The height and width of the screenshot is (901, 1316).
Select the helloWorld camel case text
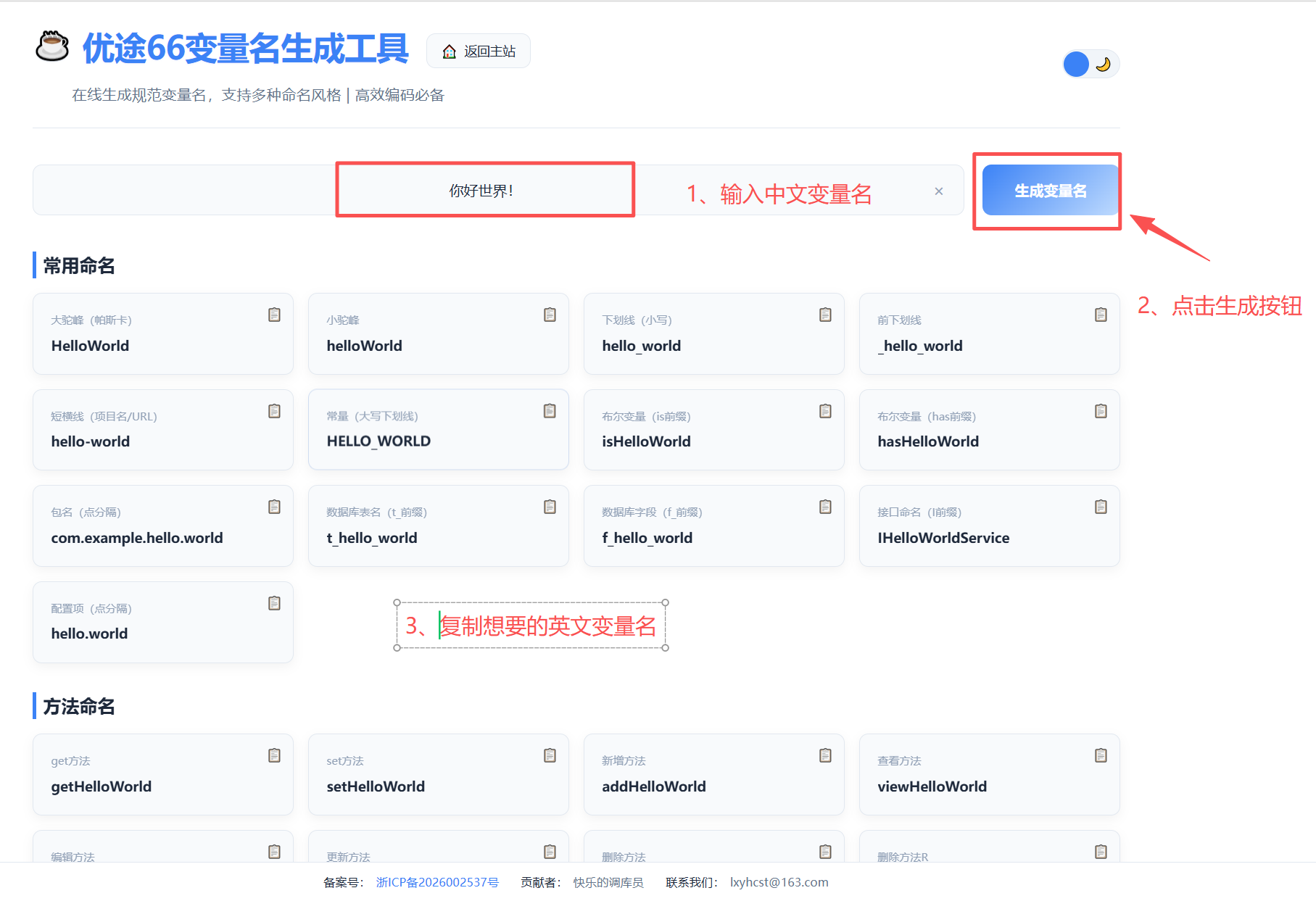coord(364,346)
